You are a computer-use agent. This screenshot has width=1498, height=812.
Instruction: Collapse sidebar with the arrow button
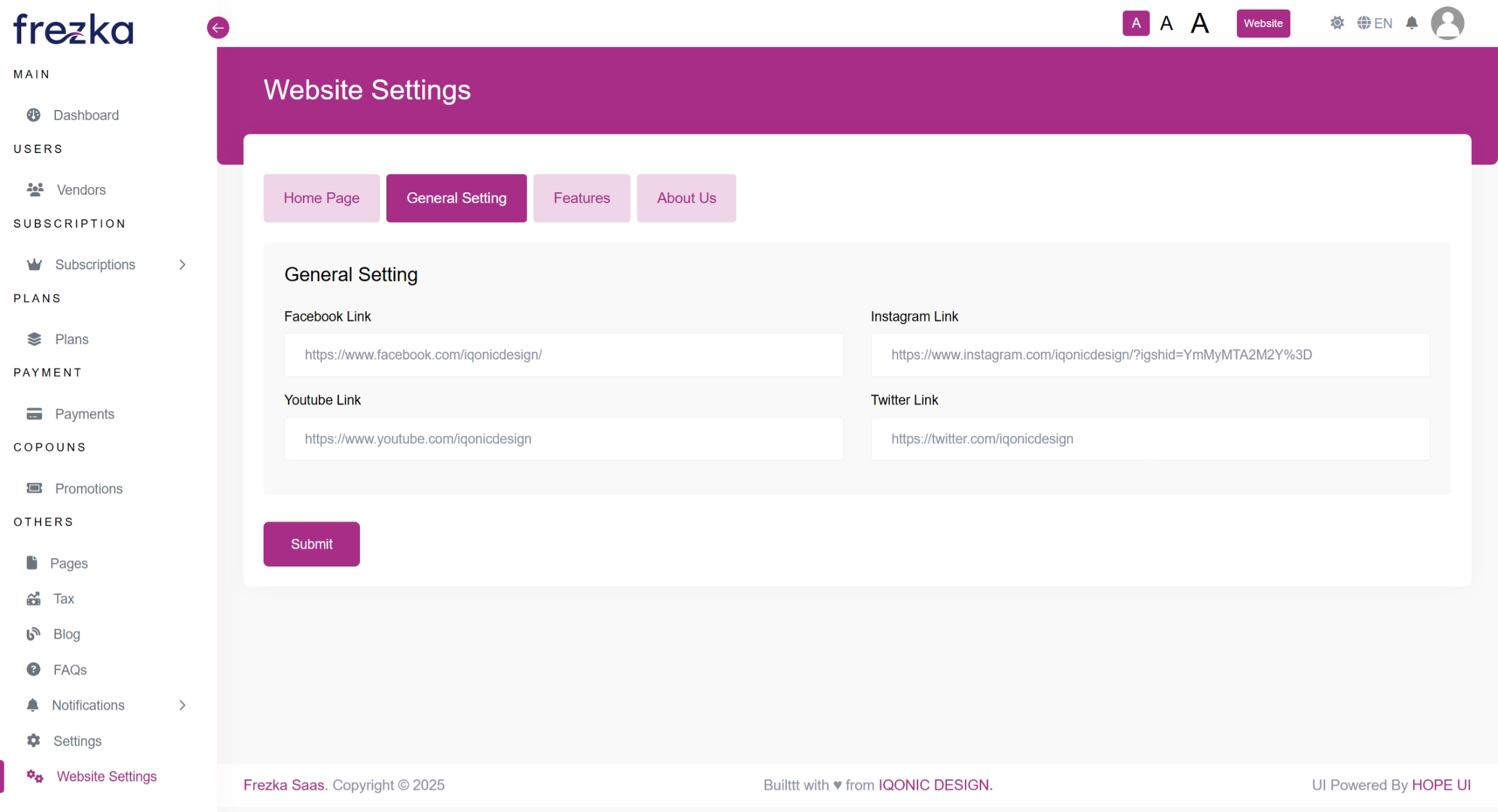click(x=218, y=28)
